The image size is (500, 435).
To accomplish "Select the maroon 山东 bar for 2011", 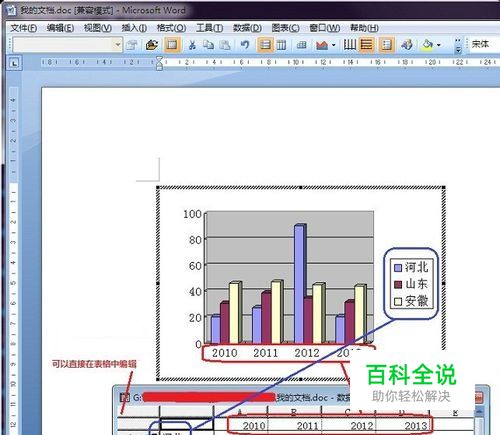I will click(266, 318).
